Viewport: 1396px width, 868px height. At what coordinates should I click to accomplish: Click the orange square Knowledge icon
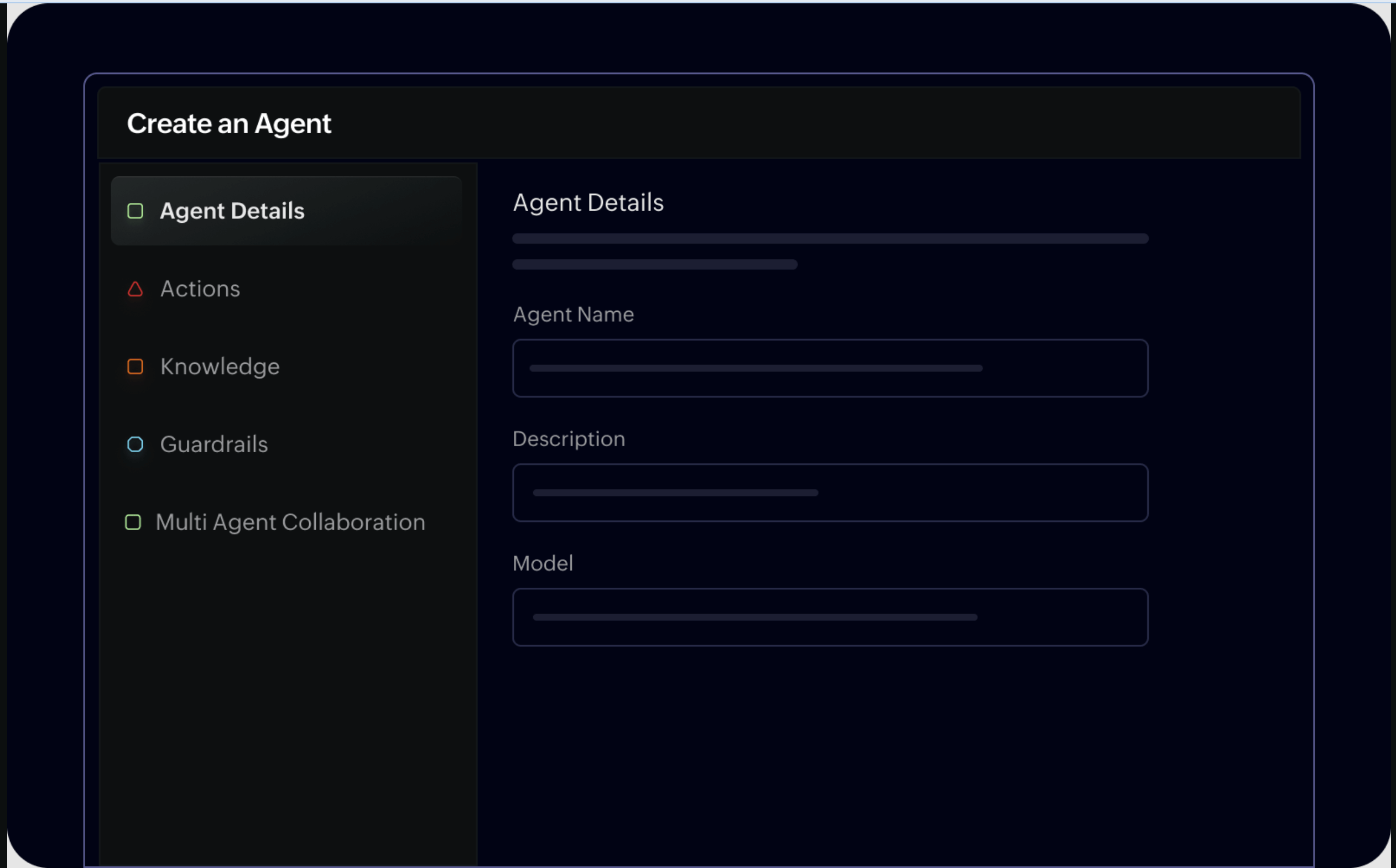[x=135, y=366]
